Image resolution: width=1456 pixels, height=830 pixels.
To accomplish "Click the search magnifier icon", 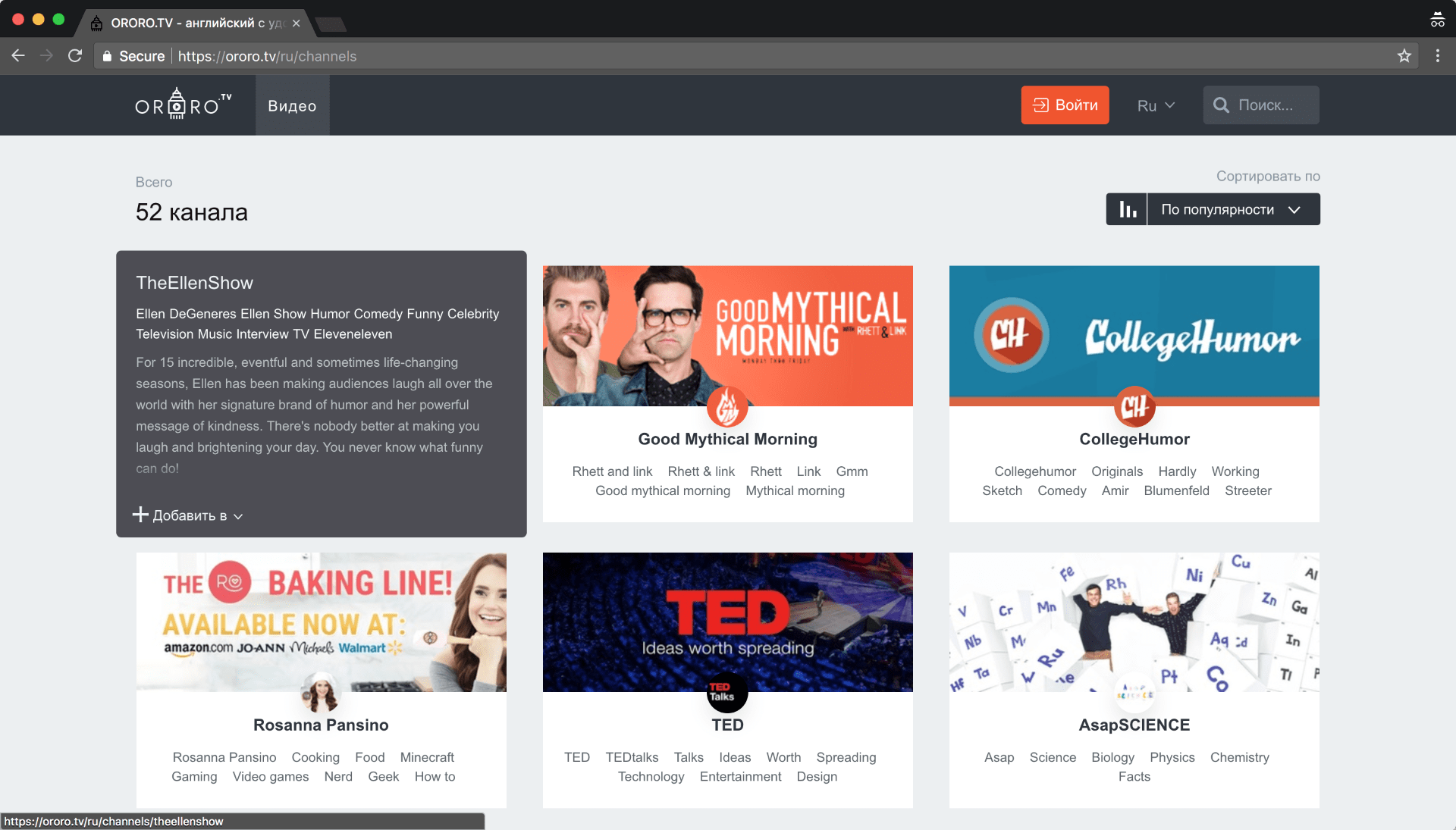I will click(1221, 105).
